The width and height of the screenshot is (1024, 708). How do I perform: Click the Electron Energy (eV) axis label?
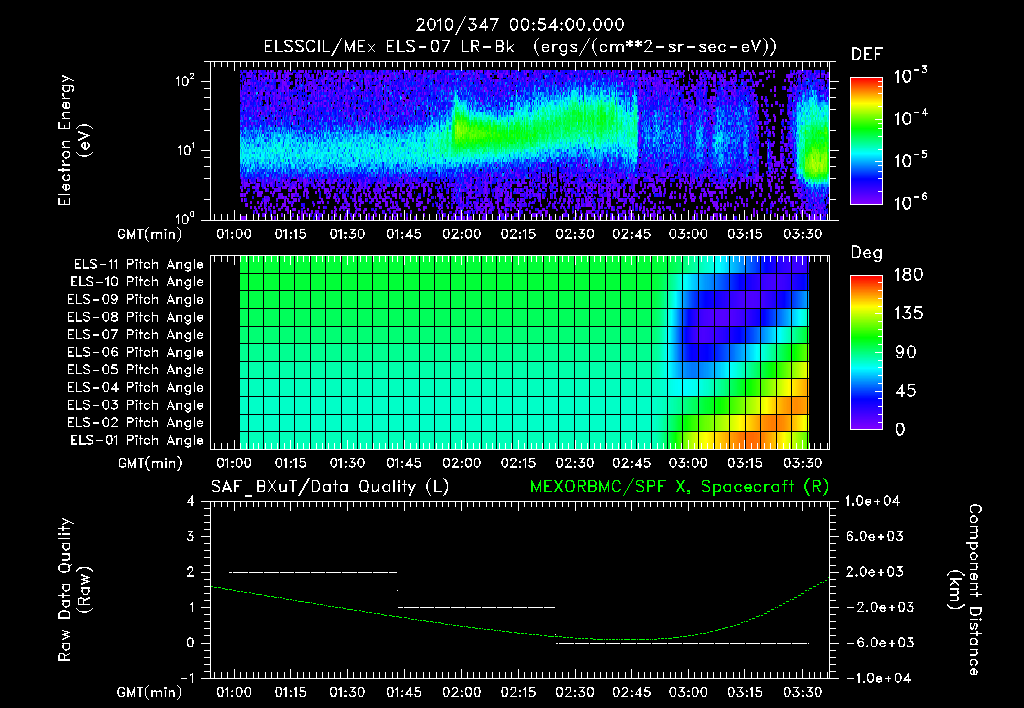coord(74,140)
